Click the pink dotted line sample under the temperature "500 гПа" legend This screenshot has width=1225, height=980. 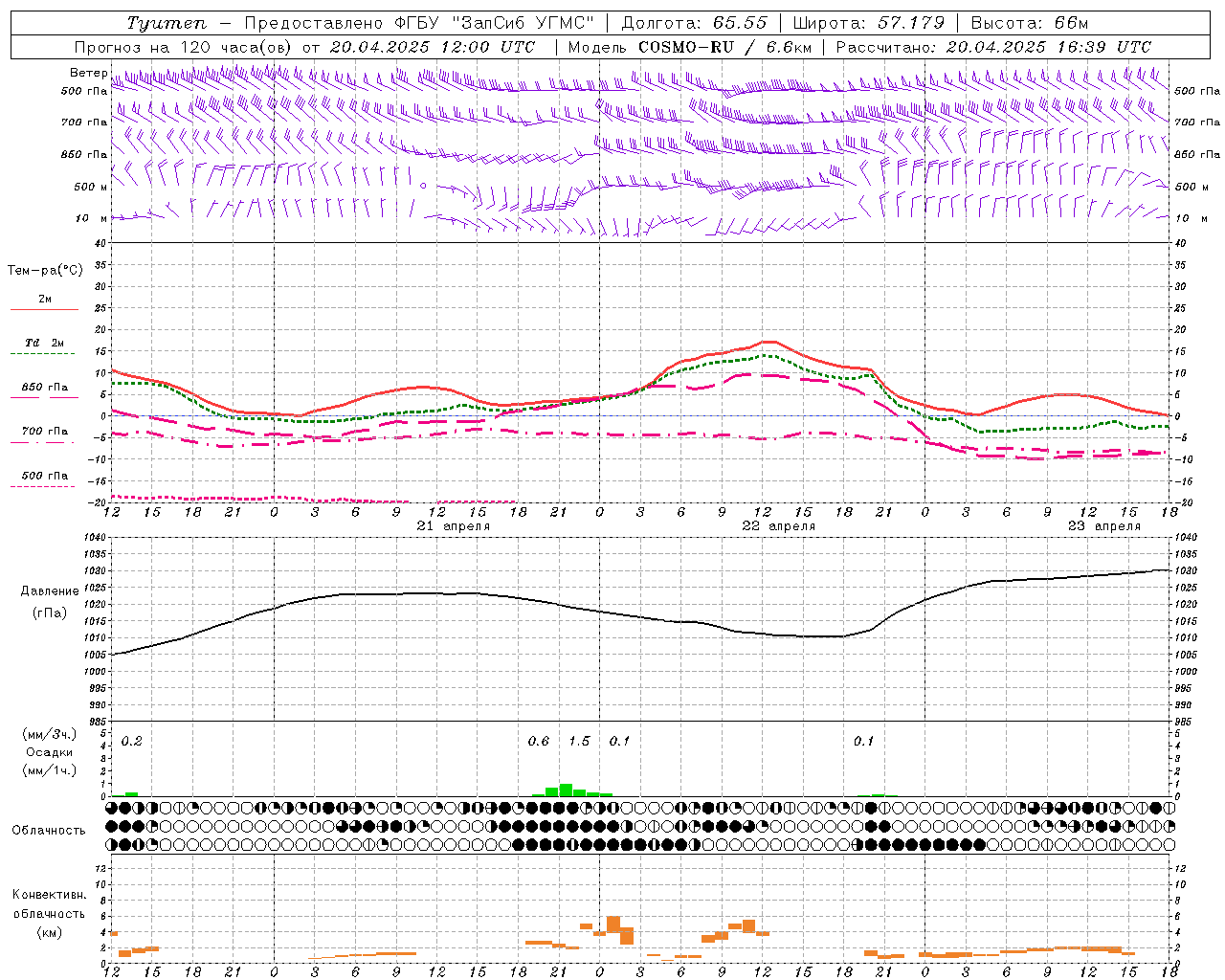42,486
